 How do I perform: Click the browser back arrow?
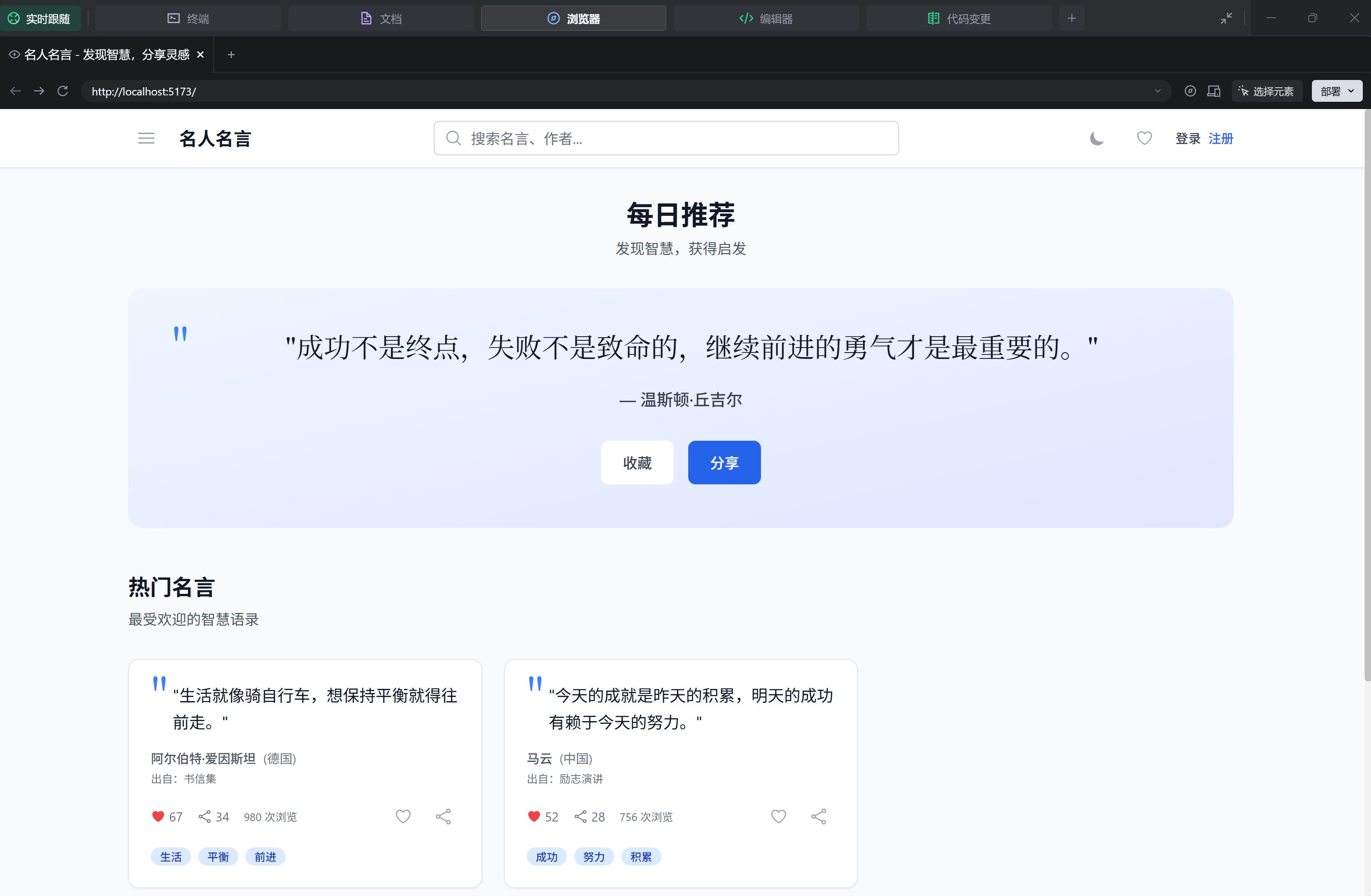[15, 91]
